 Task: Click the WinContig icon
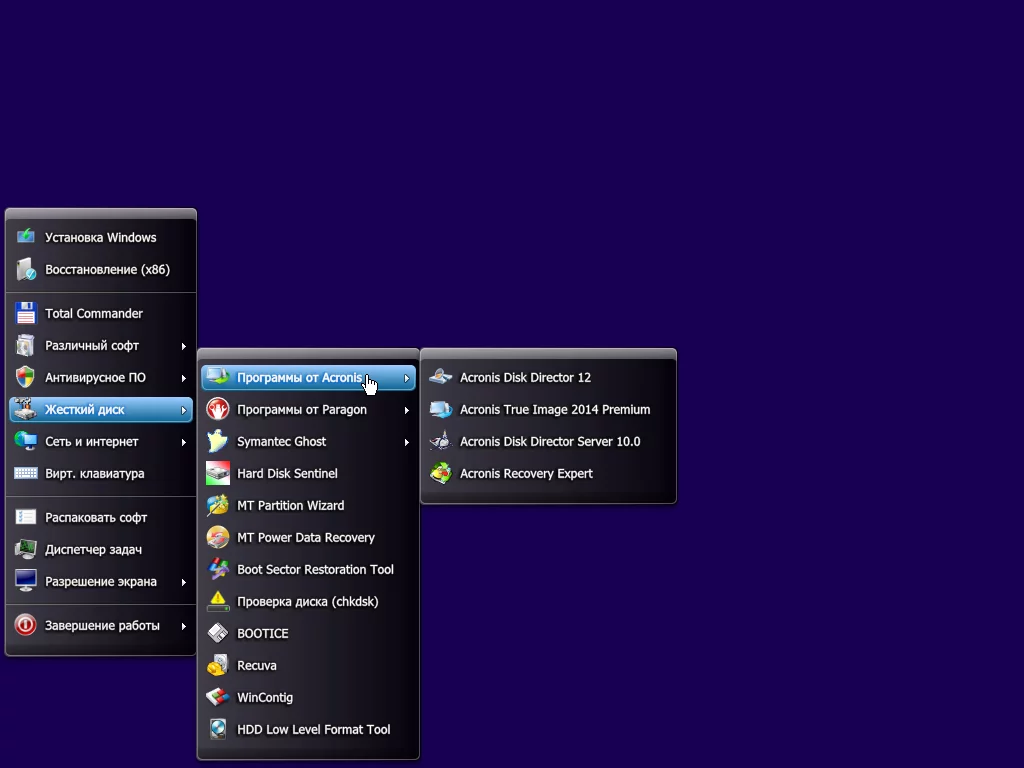[217, 697]
